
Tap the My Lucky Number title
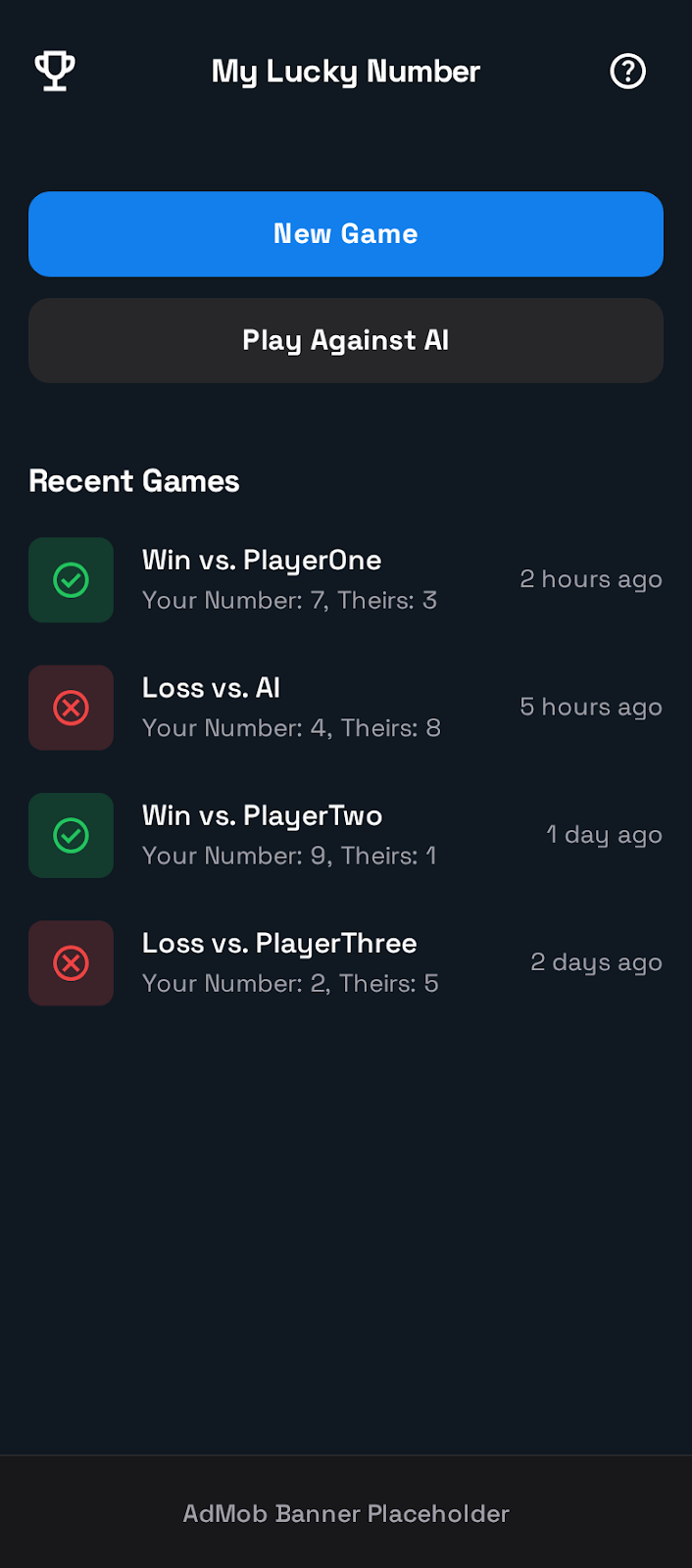point(346,71)
